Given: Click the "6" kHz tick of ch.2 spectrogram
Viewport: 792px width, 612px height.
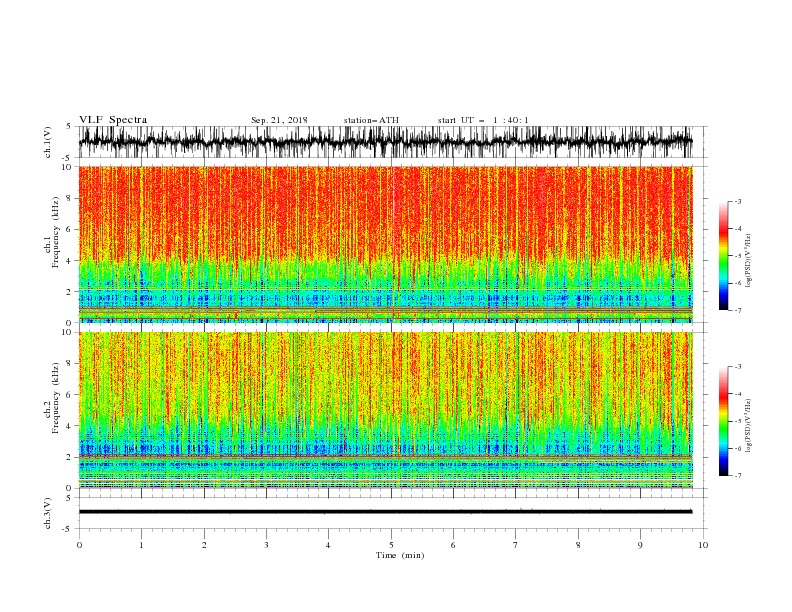Looking at the screenshot, I should [70, 394].
